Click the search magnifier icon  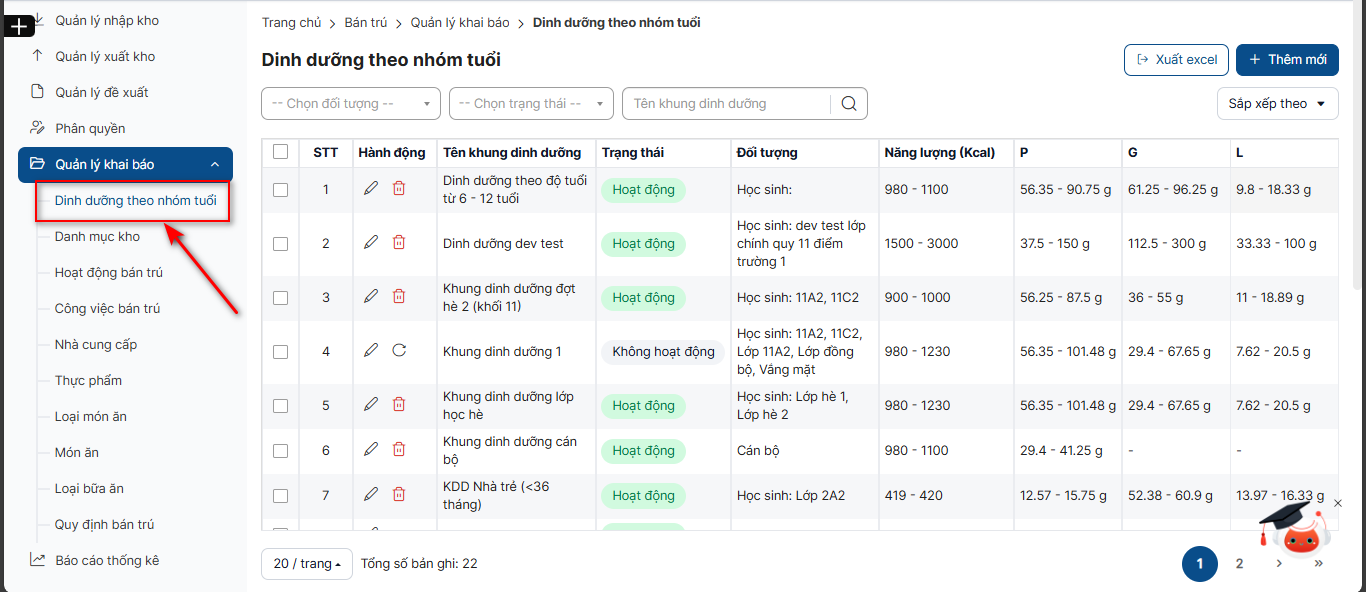point(849,104)
